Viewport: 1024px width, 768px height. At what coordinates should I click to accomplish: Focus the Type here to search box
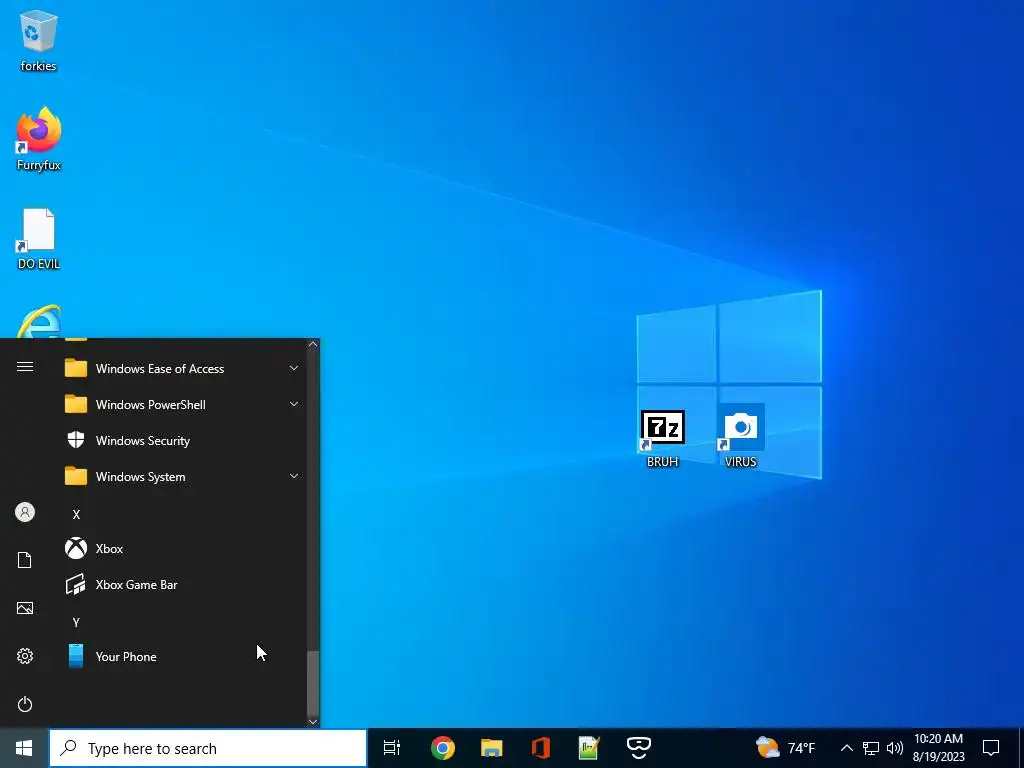pos(208,748)
